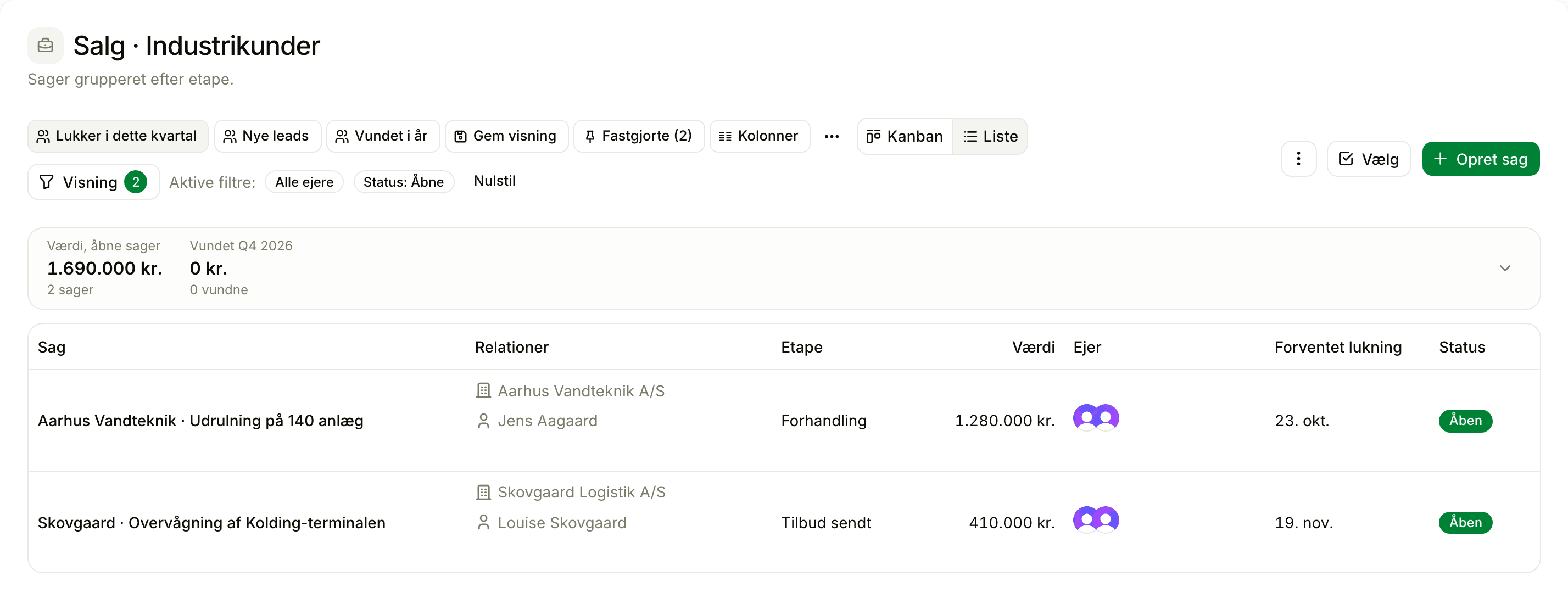
Task: Click the Nulstil link to reset filters
Action: [494, 181]
